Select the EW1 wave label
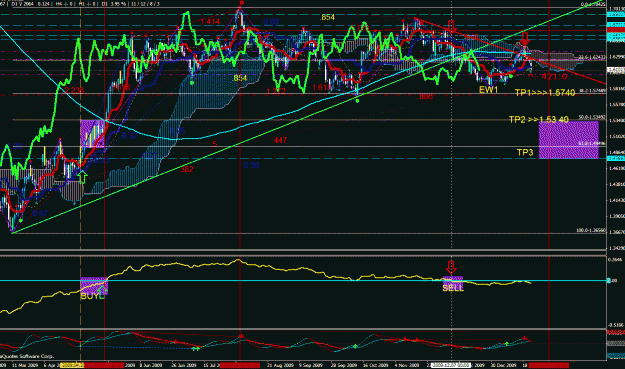The height and width of the screenshot is (369, 625). pos(488,90)
